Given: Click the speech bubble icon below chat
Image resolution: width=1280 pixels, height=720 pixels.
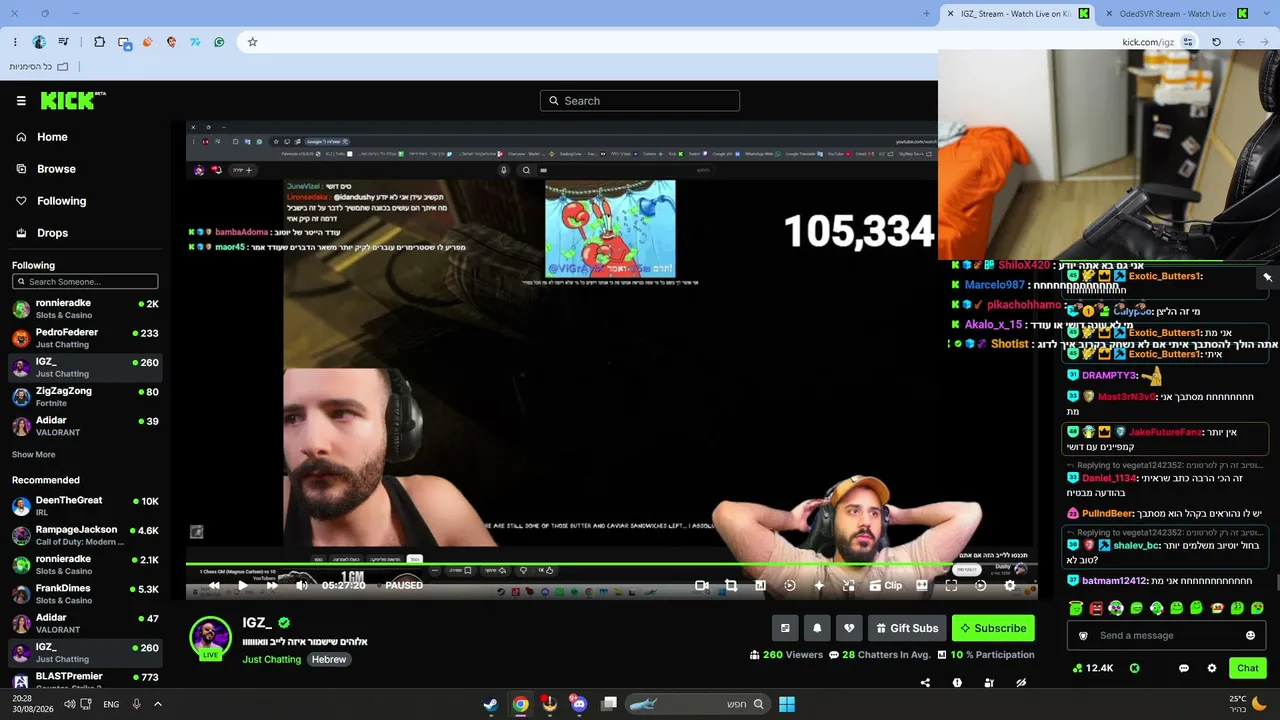Looking at the screenshot, I should 1184,668.
